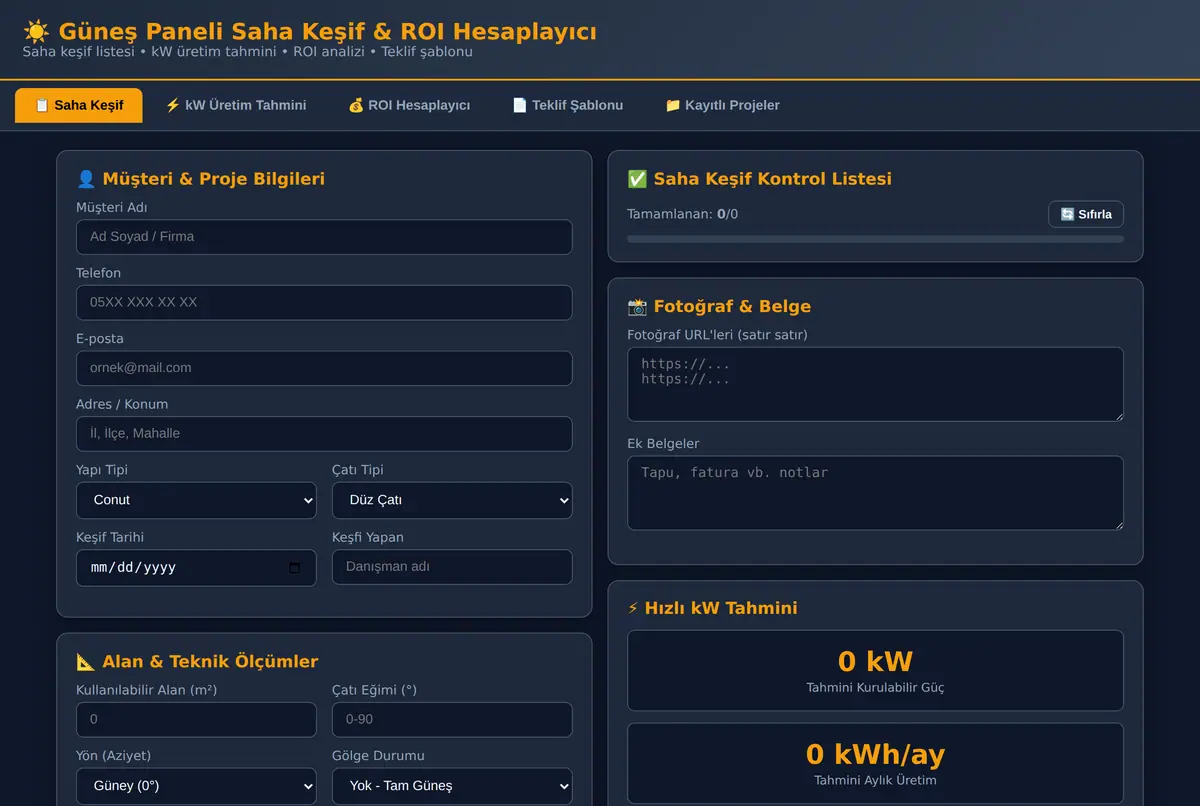The image size is (1200, 806).
Task: Select the E-posta input field
Action: [x=324, y=368]
